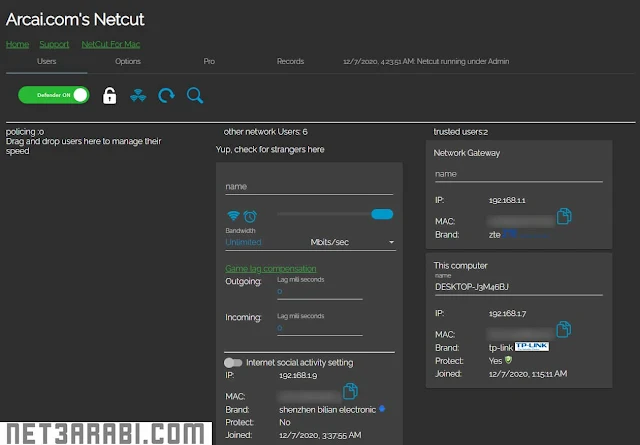Copy MAC address of device 192.168.1.9
The image size is (640, 445).
coord(350,391)
